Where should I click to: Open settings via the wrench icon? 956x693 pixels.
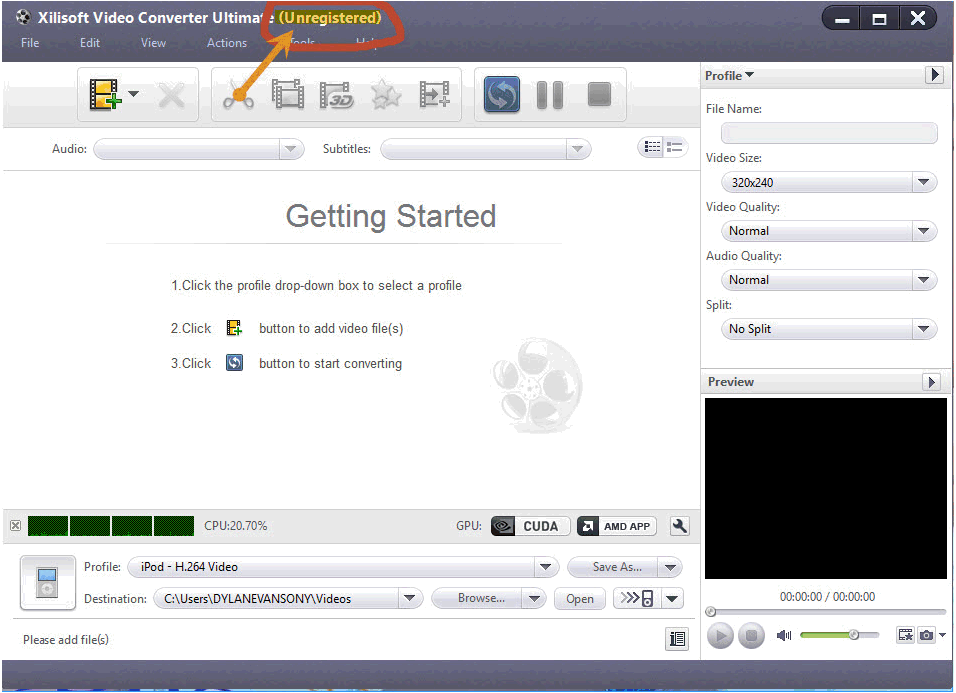click(x=680, y=526)
